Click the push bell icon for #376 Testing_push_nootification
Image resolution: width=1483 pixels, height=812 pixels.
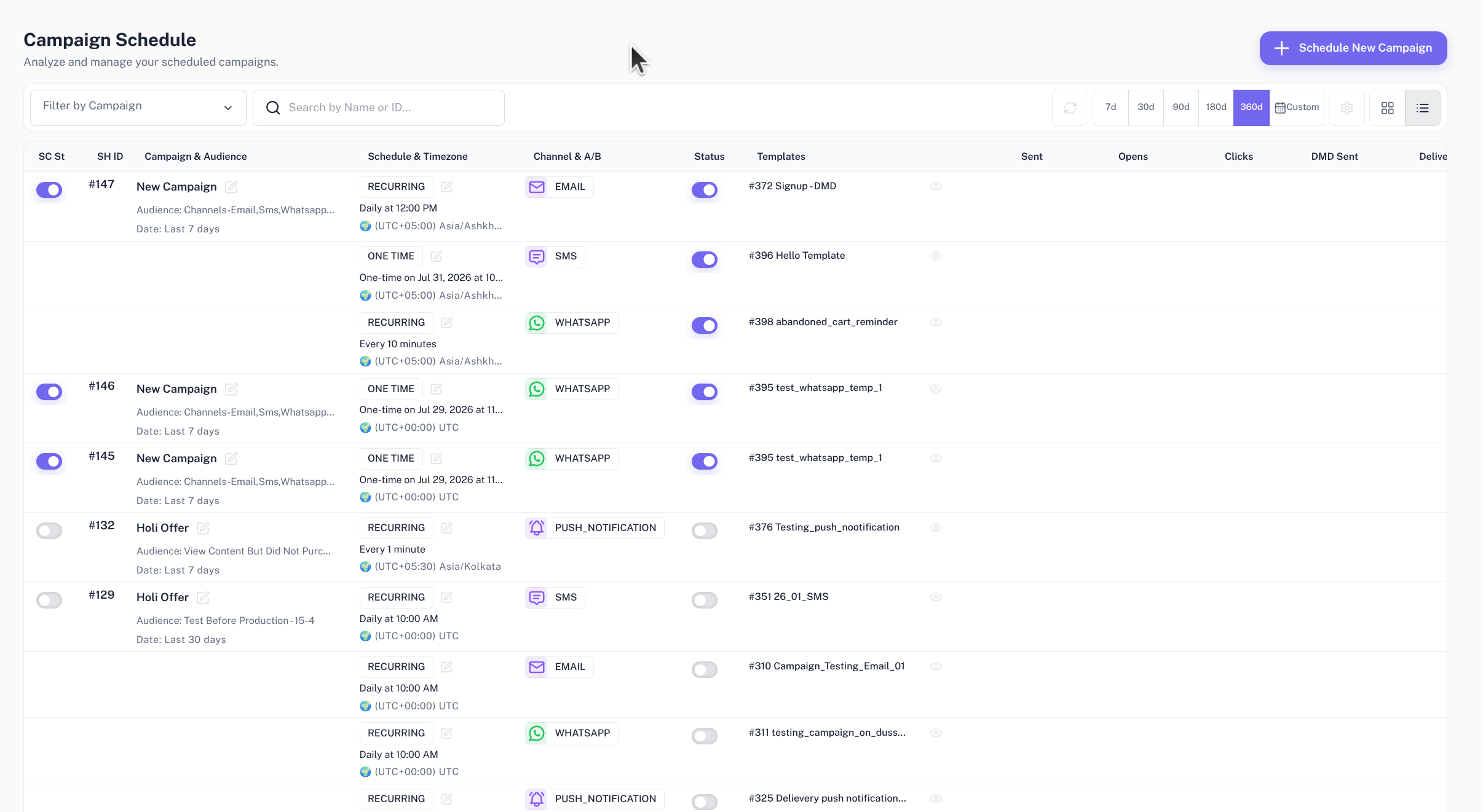[537, 528]
